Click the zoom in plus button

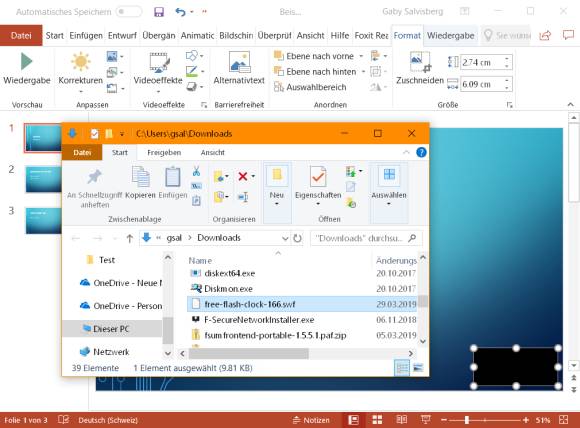(x=526, y=420)
